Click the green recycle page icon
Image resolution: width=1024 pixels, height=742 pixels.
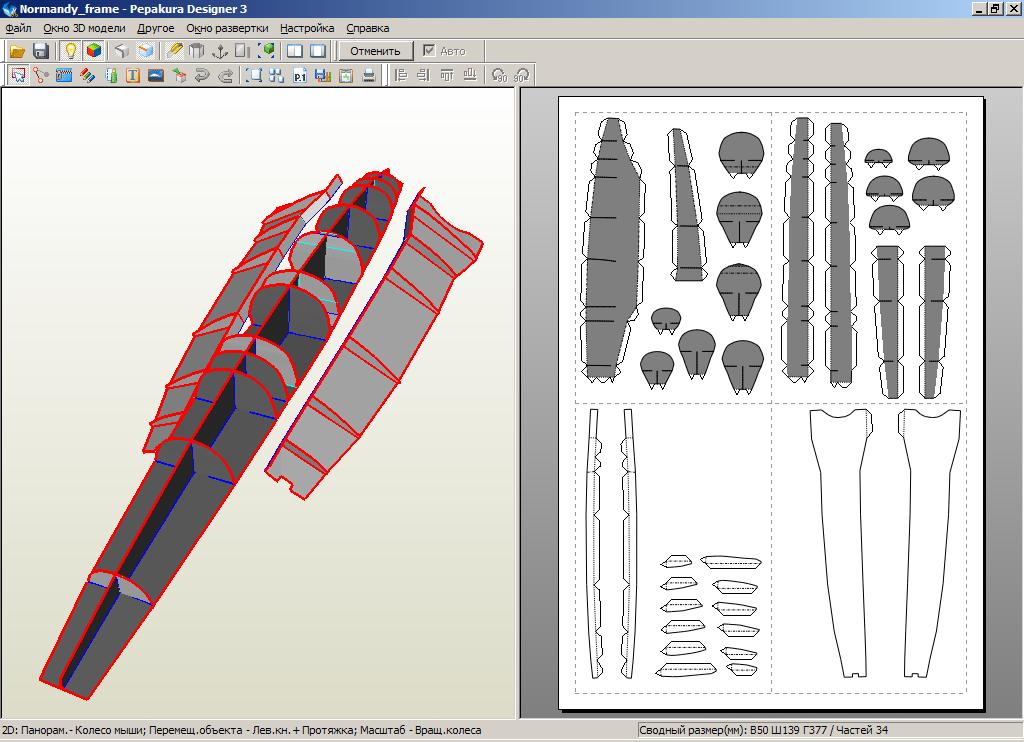[x=345, y=75]
